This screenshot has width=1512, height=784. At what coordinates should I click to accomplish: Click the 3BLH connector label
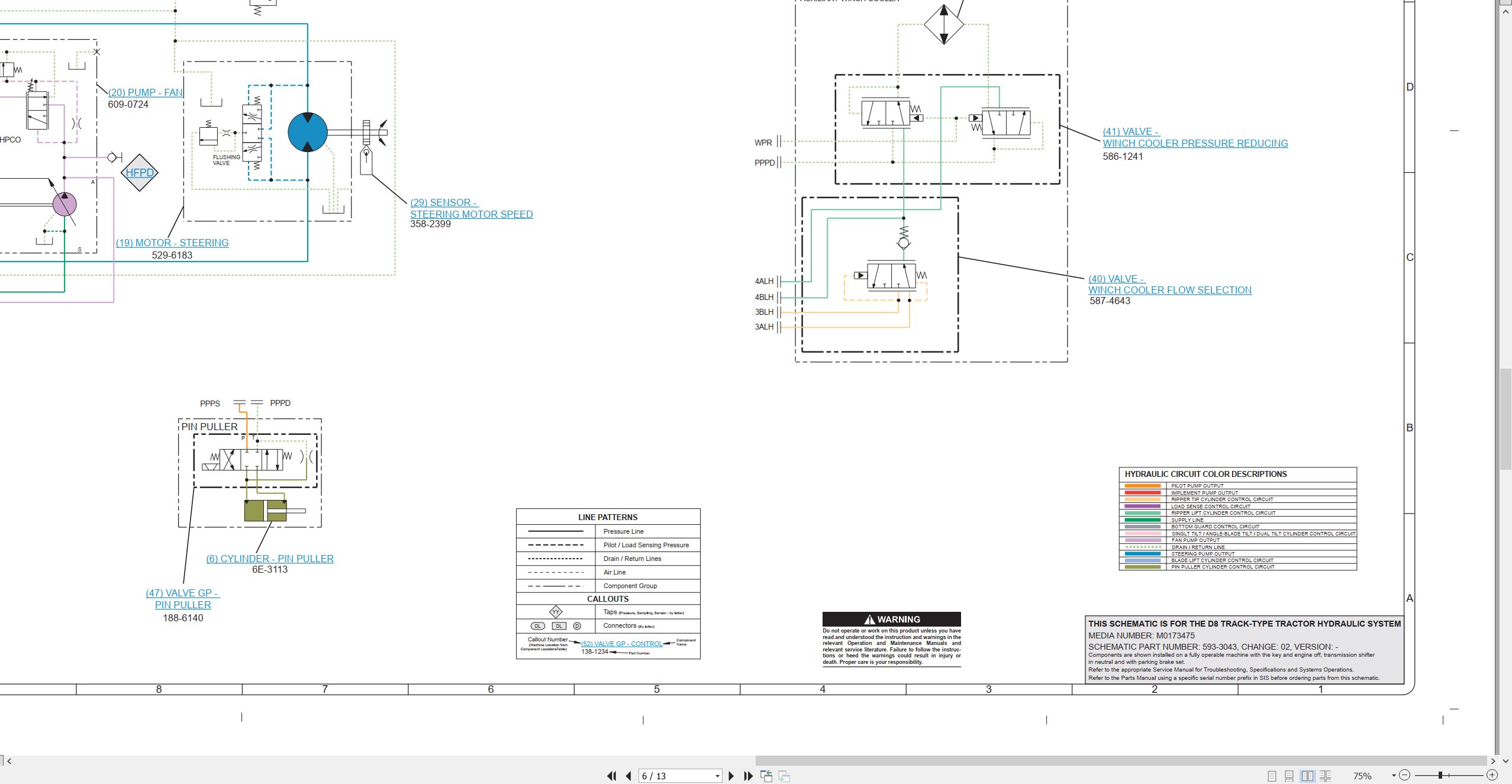[764, 312]
